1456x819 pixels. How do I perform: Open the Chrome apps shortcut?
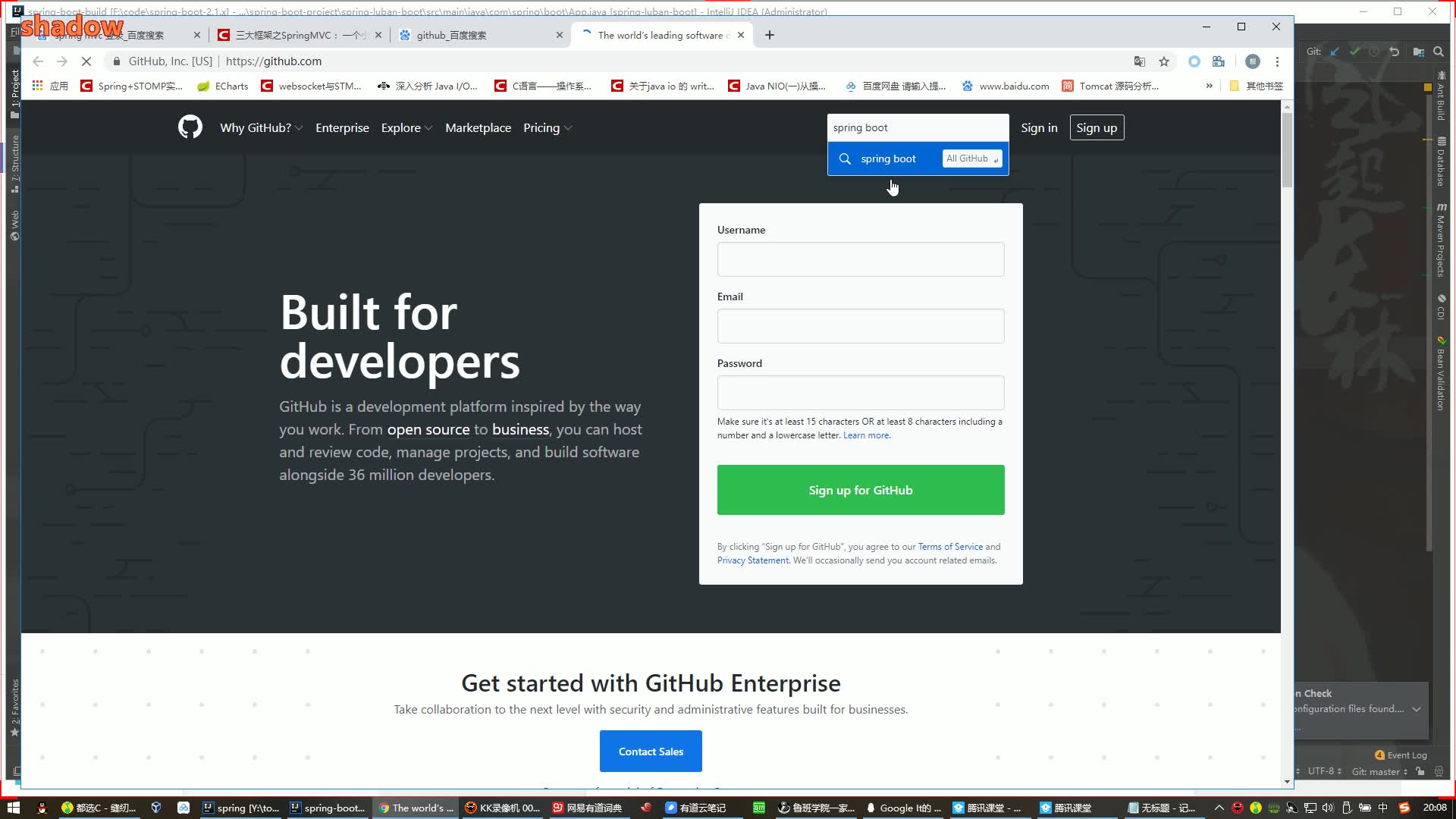pyautogui.click(x=49, y=86)
